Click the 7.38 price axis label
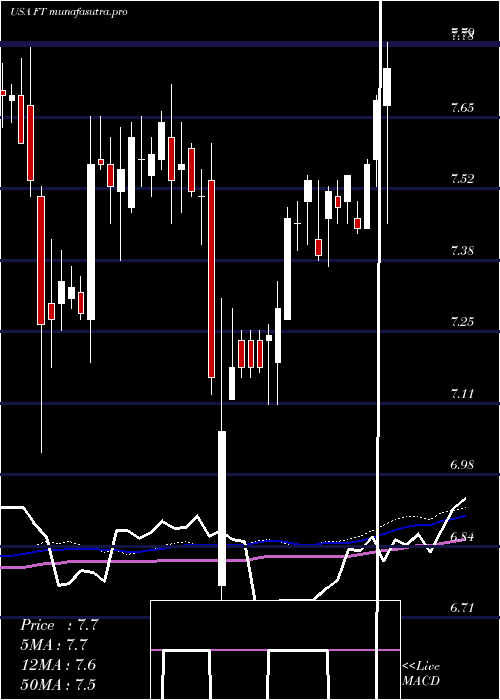 coord(462,250)
